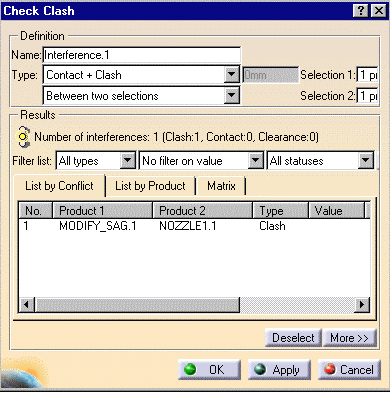Click the Selection 1 field
This screenshot has width=390, height=393.
pyautogui.click(x=367, y=75)
